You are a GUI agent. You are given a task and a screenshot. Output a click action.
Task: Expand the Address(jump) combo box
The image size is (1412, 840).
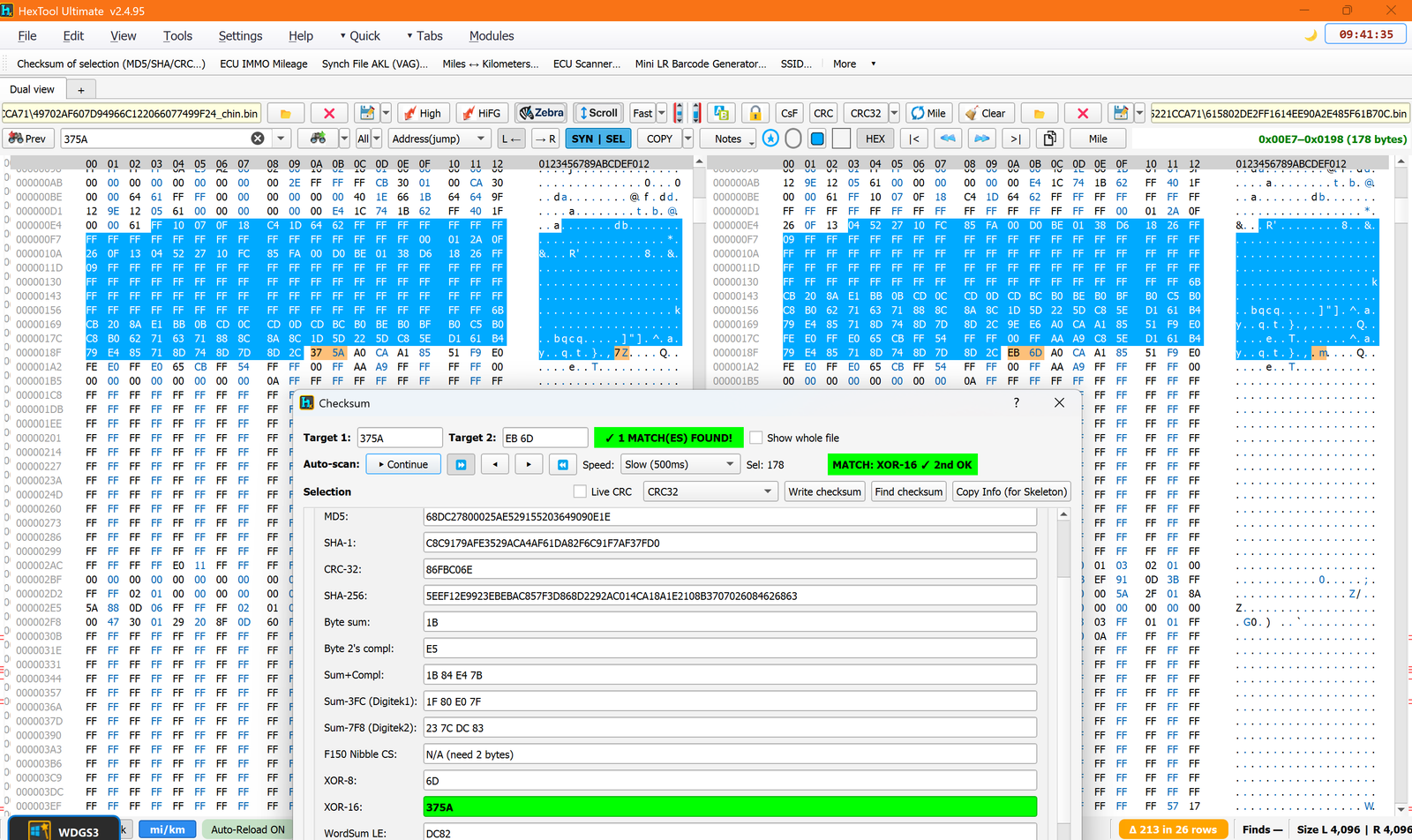click(439, 139)
